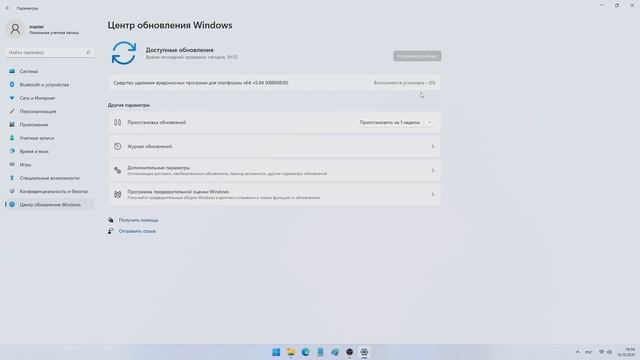Click the Windows Update sidebar icon
Viewport: 640px width, 360px height.
pyautogui.click(x=12, y=204)
